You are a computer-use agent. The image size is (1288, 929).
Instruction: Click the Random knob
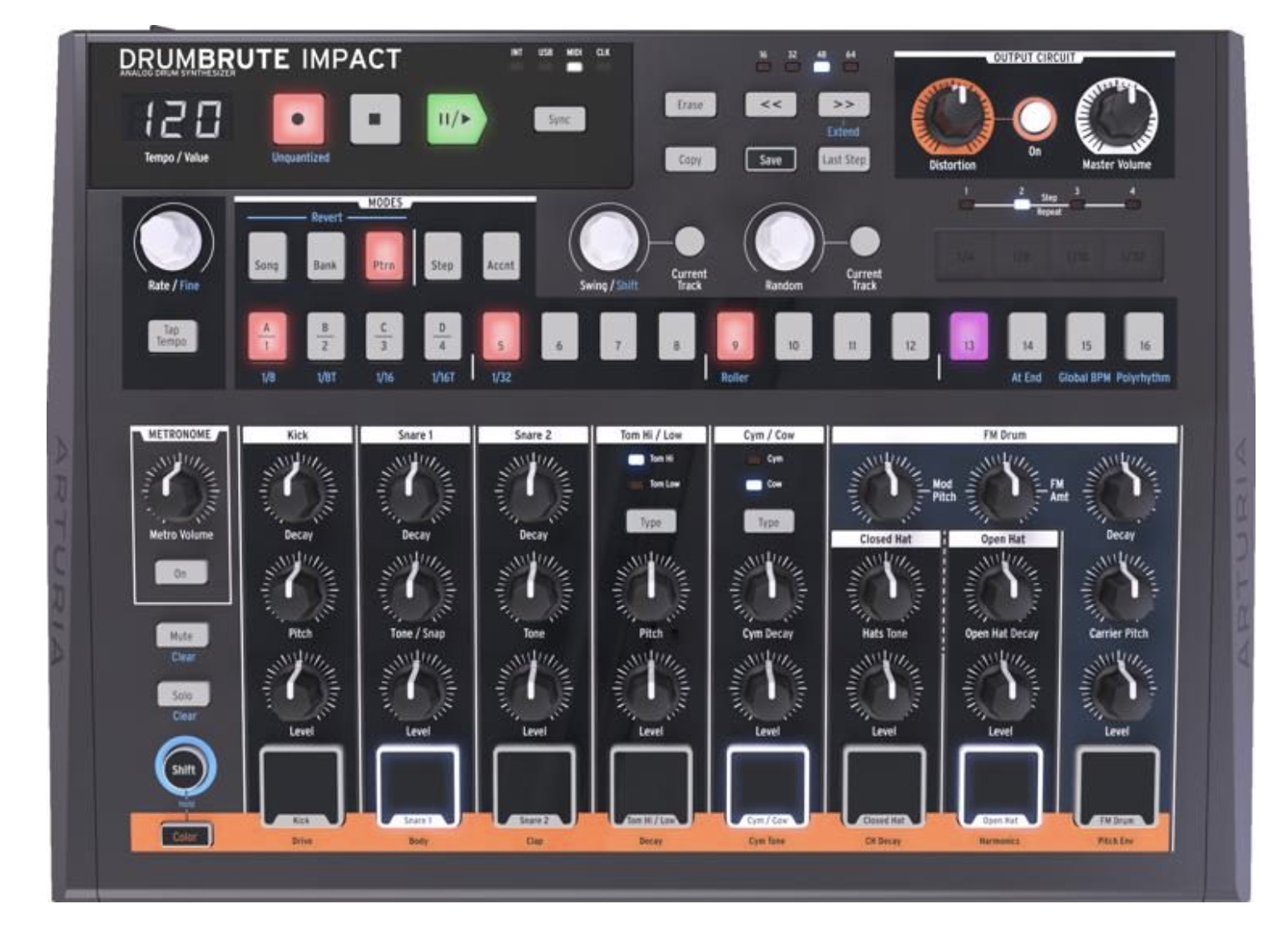coord(784,241)
